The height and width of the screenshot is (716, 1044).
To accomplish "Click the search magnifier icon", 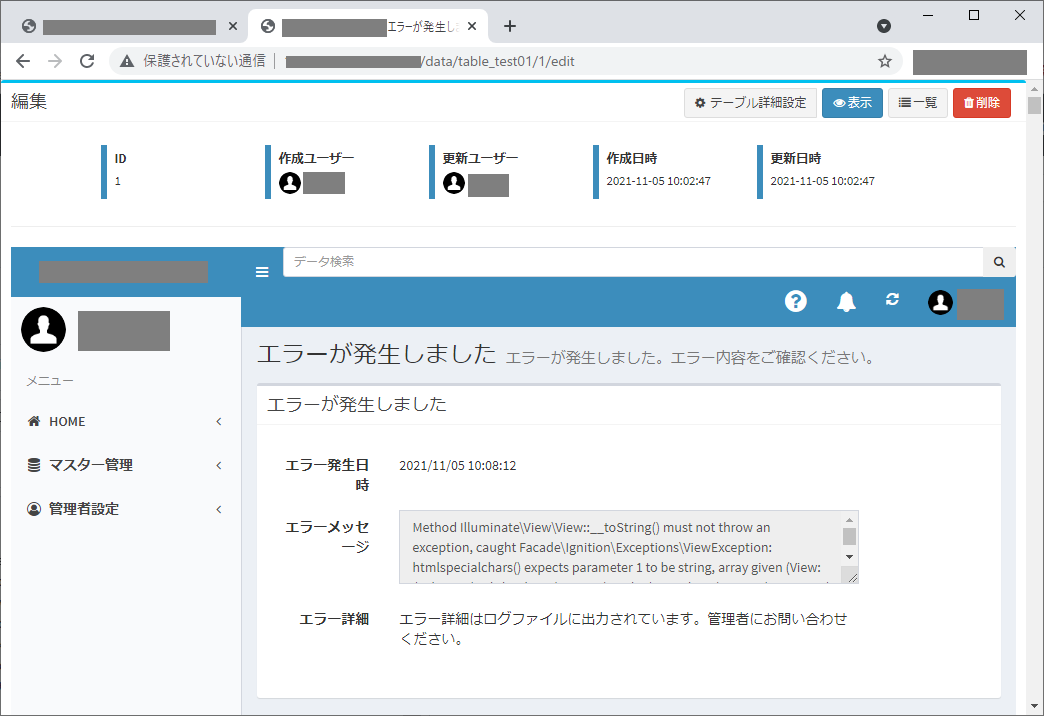I will (x=998, y=261).
